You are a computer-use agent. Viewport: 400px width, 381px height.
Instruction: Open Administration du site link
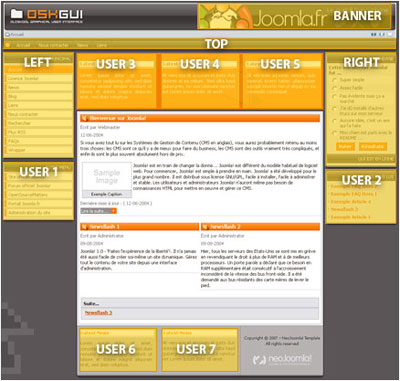tap(39, 213)
